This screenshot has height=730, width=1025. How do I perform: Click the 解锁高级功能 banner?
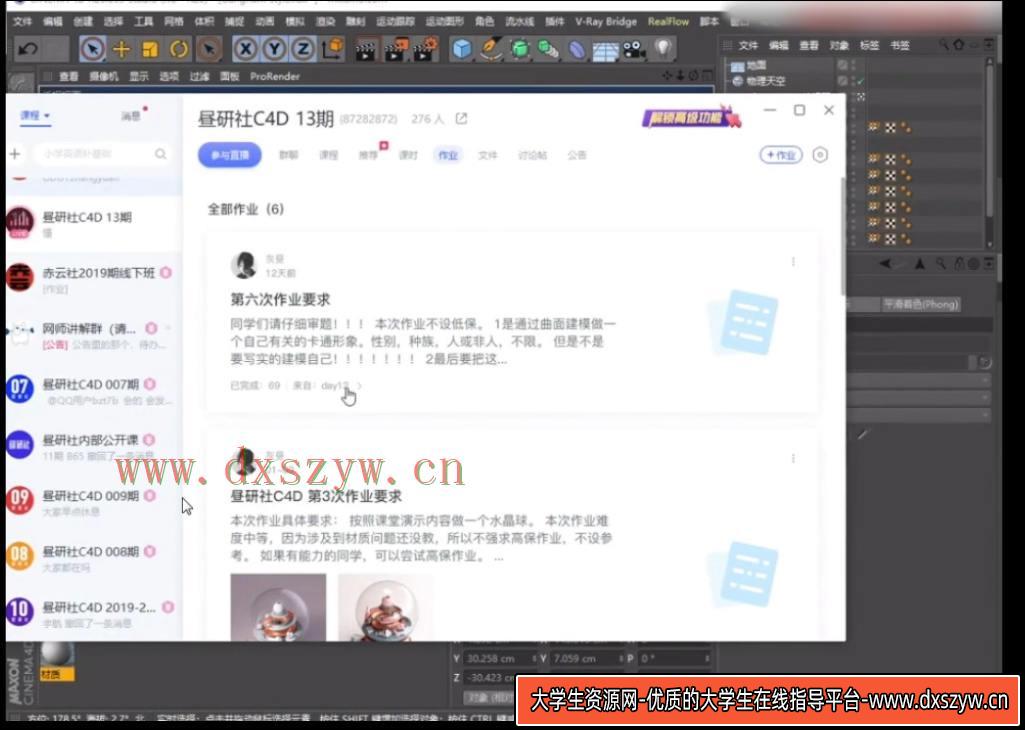tap(692, 118)
